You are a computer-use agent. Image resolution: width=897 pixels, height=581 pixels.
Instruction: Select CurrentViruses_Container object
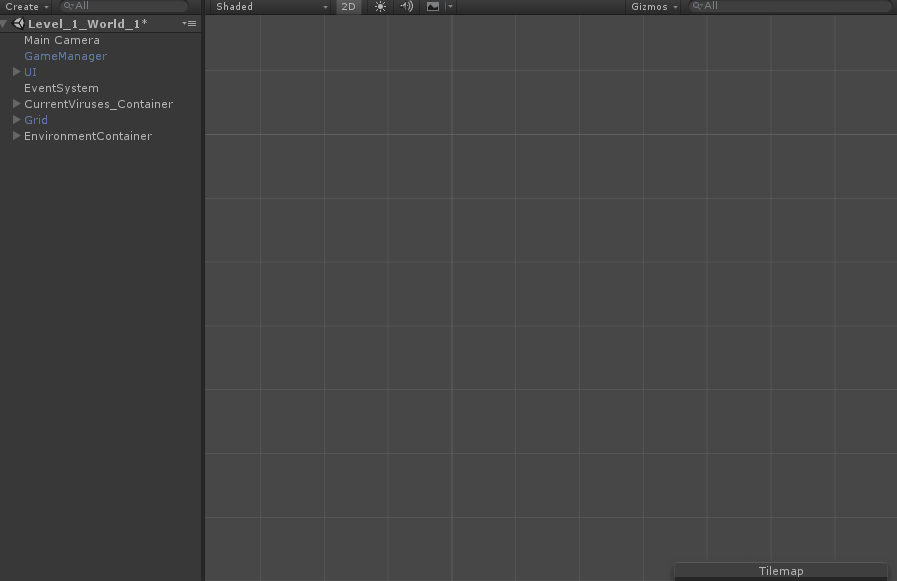pos(98,104)
